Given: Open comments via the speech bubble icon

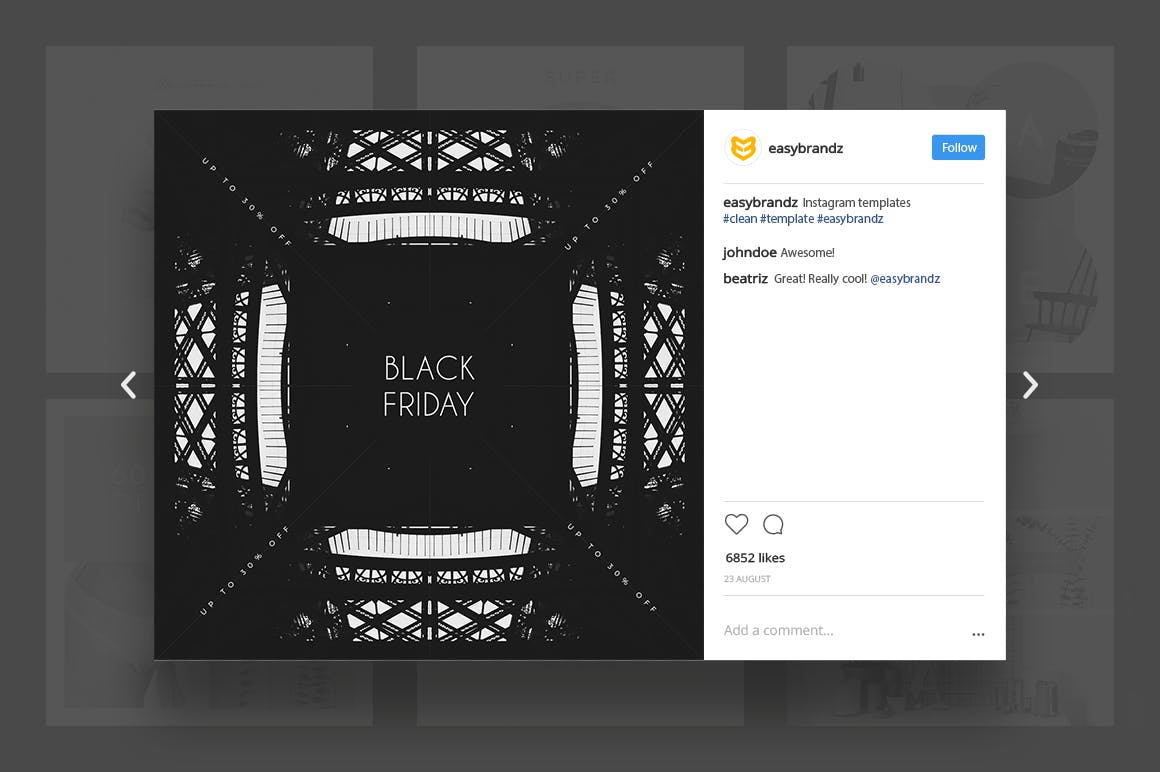Looking at the screenshot, I should tap(773, 524).
